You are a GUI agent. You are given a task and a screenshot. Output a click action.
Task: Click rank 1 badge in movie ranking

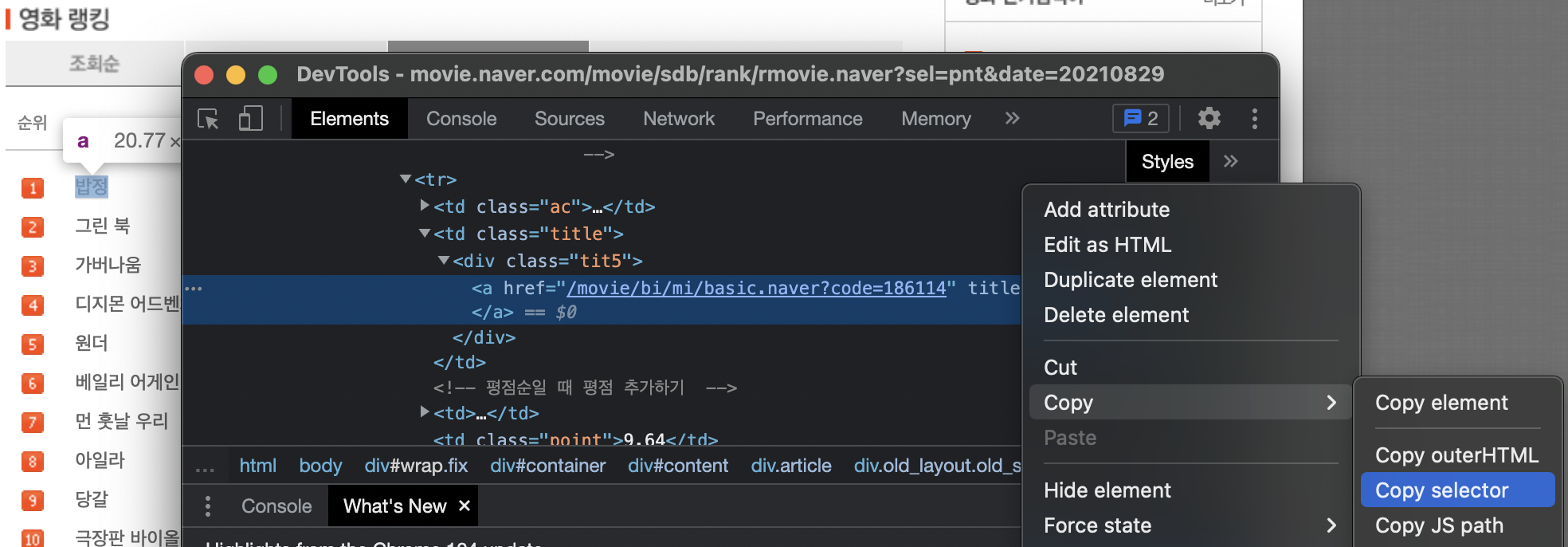point(32,188)
